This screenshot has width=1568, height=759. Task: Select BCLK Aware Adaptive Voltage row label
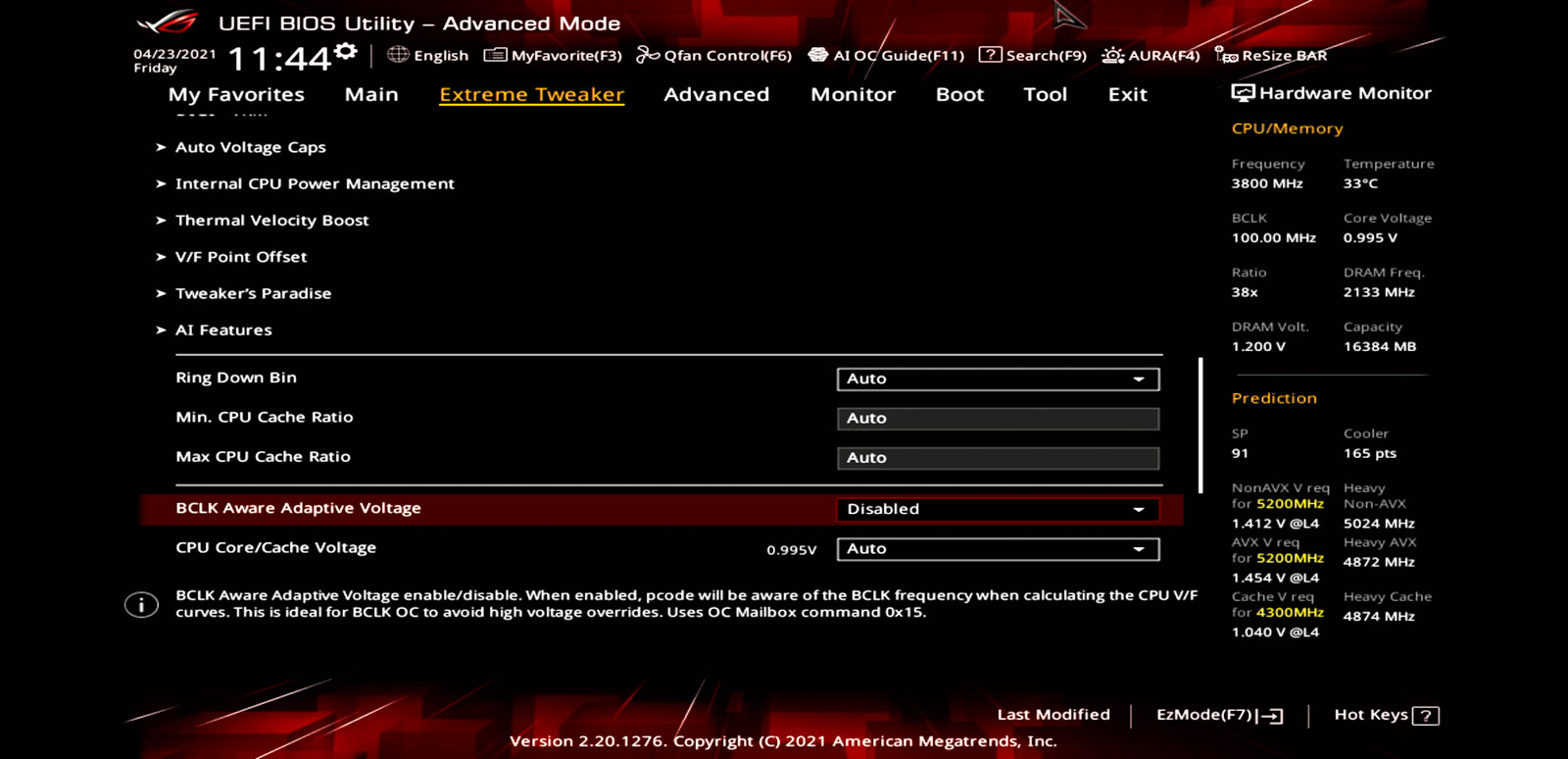point(298,508)
